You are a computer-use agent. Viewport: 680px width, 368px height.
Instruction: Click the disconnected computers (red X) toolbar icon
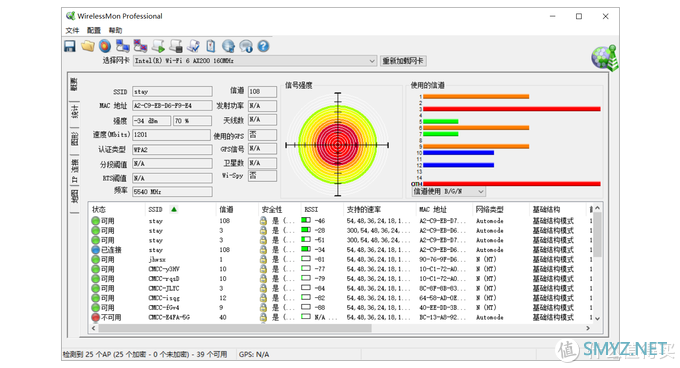(140, 46)
